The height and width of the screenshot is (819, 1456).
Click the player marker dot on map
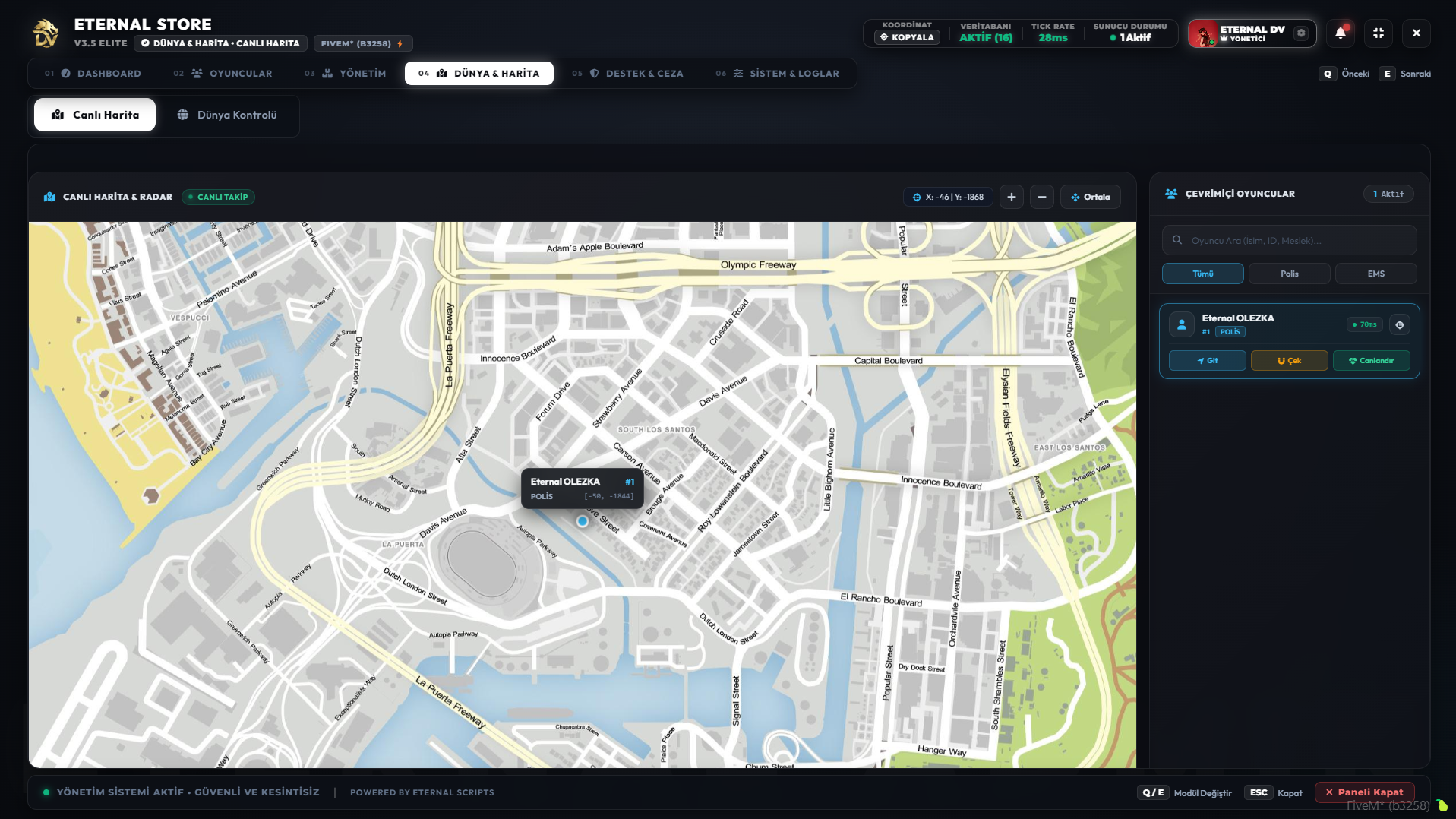(583, 522)
